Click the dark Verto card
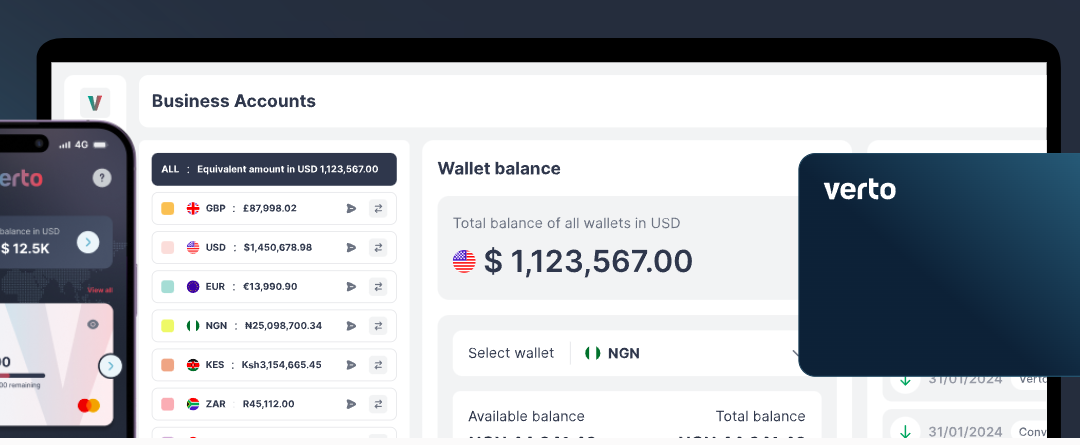Image resolution: width=1080 pixels, height=445 pixels. pyautogui.click(x=939, y=265)
